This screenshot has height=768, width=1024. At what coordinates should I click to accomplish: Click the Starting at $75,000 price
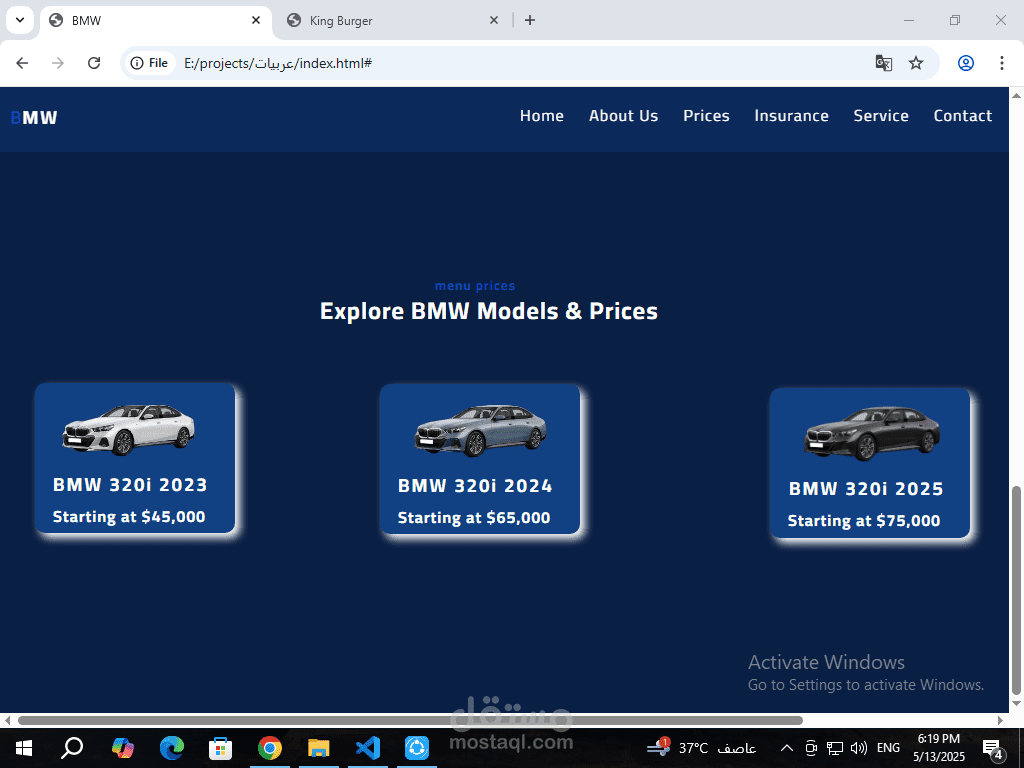click(864, 520)
